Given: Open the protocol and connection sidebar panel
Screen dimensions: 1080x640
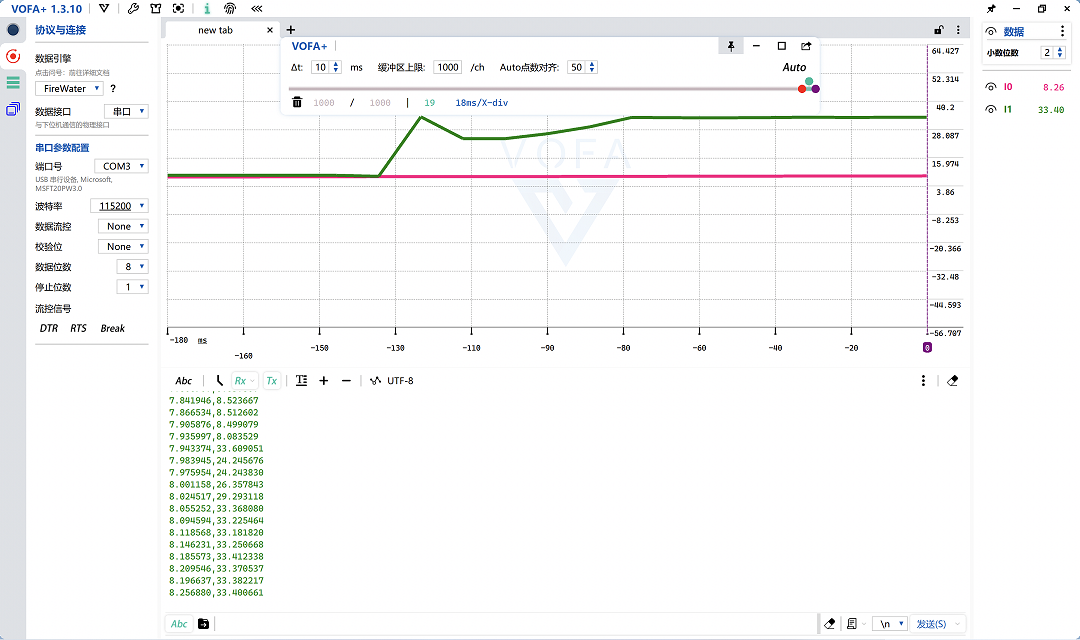Looking at the screenshot, I should 13,56.
